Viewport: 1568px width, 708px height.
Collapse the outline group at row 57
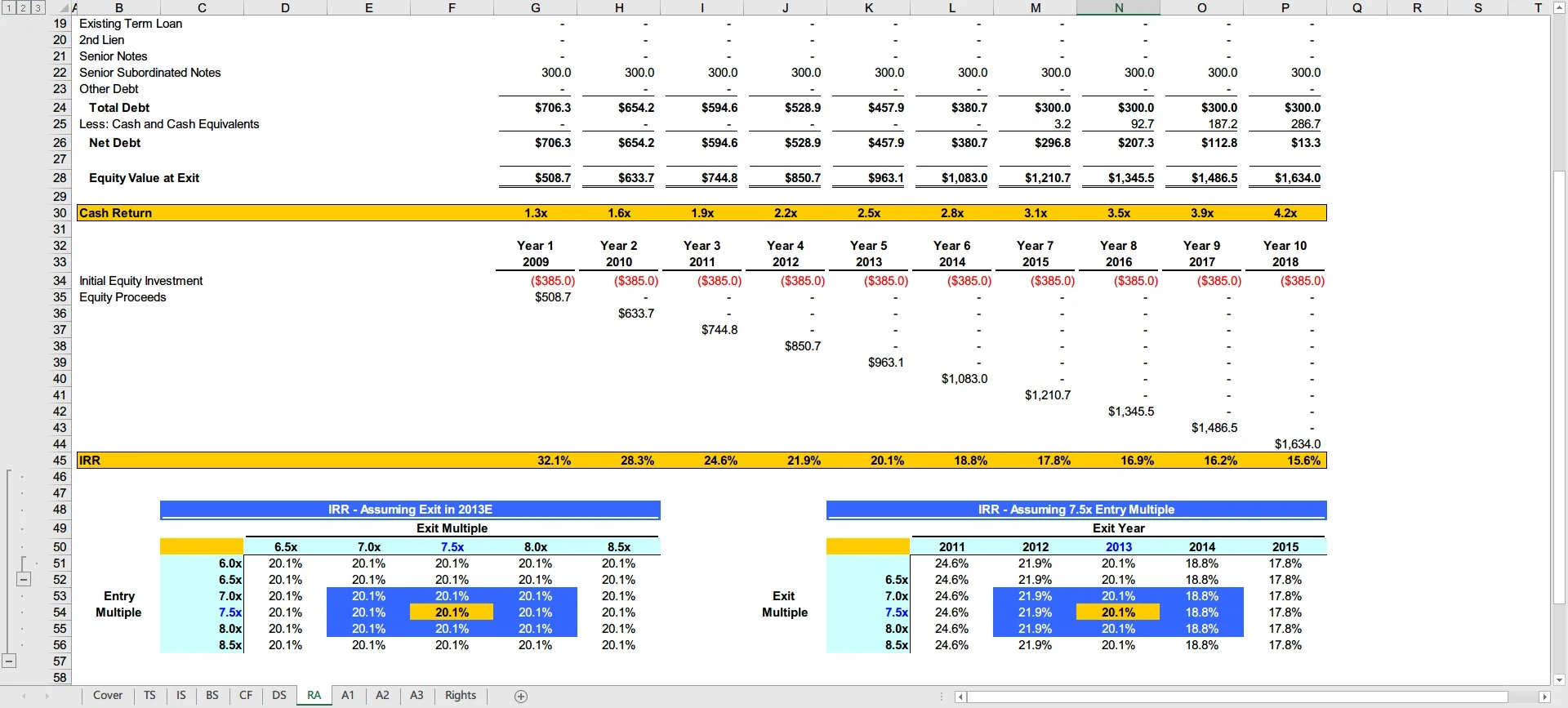(x=9, y=661)
